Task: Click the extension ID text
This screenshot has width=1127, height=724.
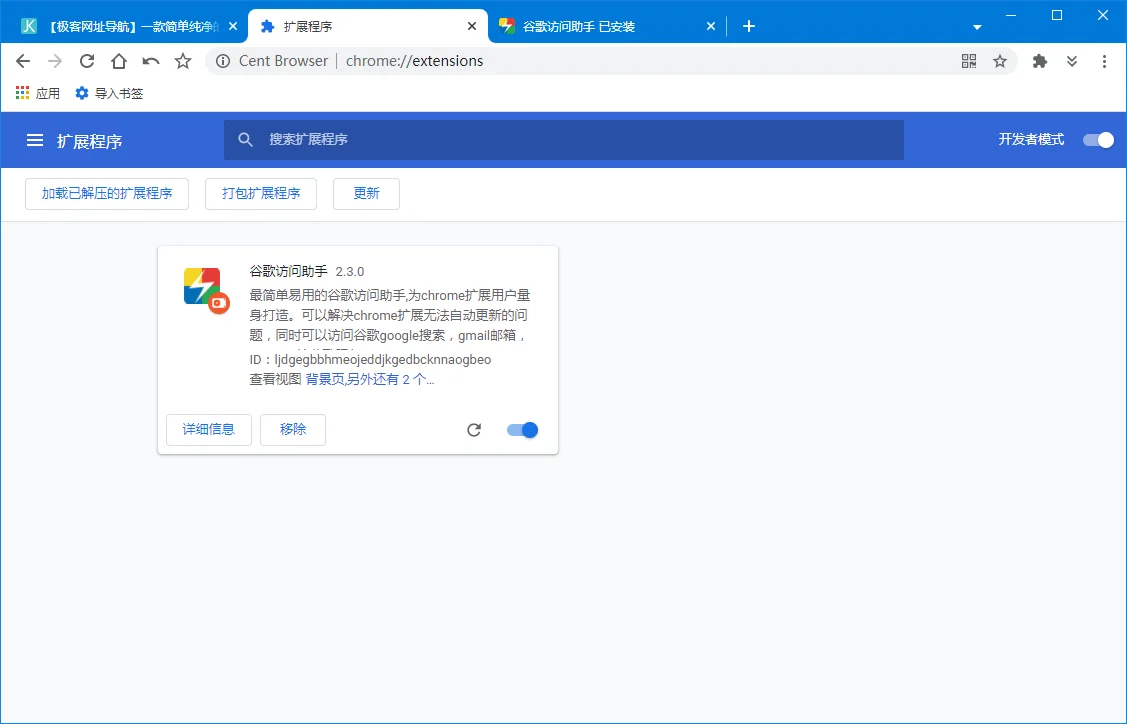Action: click(370, 359)
